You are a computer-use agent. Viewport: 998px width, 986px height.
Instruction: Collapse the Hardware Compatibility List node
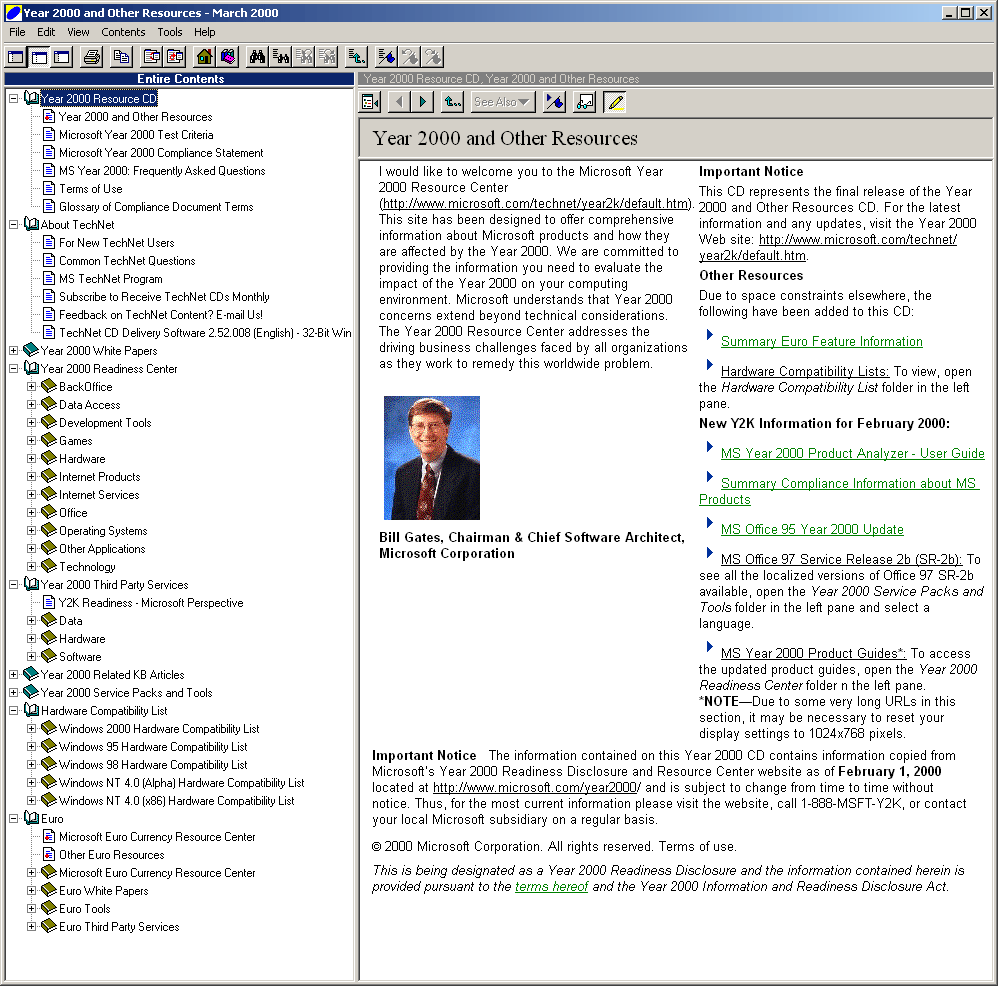[x=13, y=711]
